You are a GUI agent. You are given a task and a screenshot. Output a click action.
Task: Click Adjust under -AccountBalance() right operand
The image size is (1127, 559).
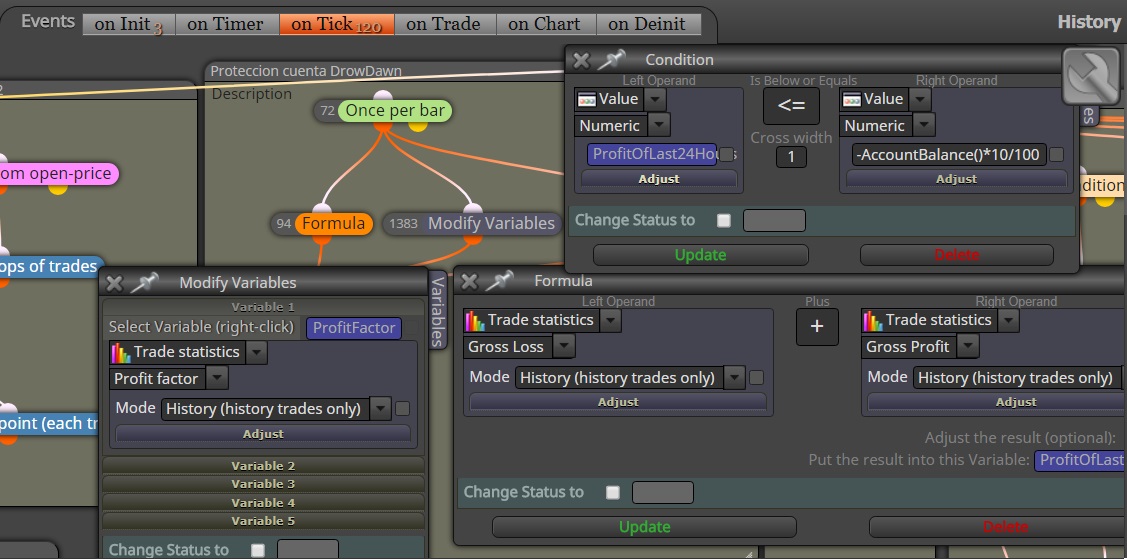[x=956, y=179]
